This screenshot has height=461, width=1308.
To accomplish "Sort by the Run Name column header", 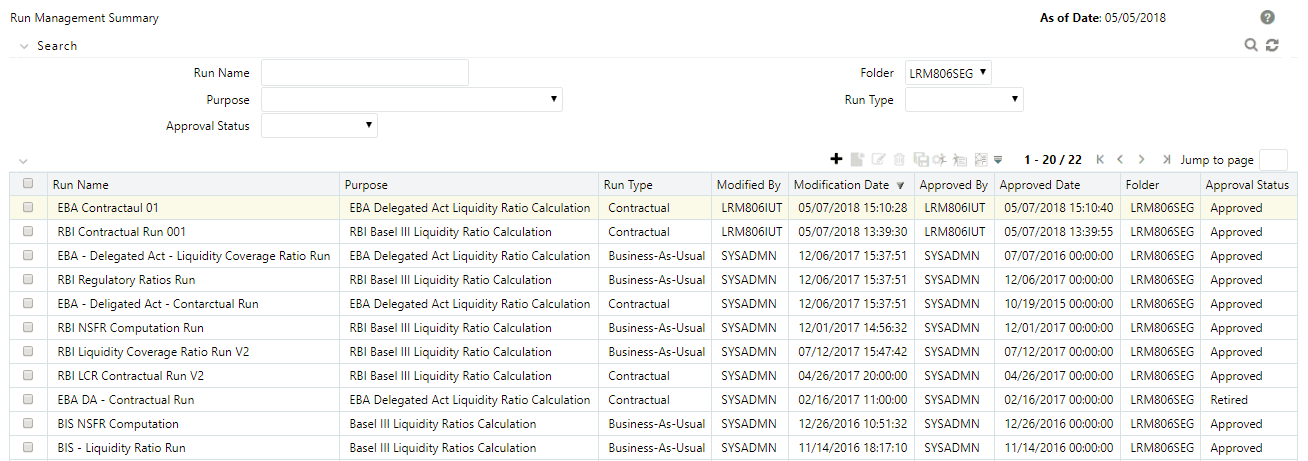I will (81, 185).
